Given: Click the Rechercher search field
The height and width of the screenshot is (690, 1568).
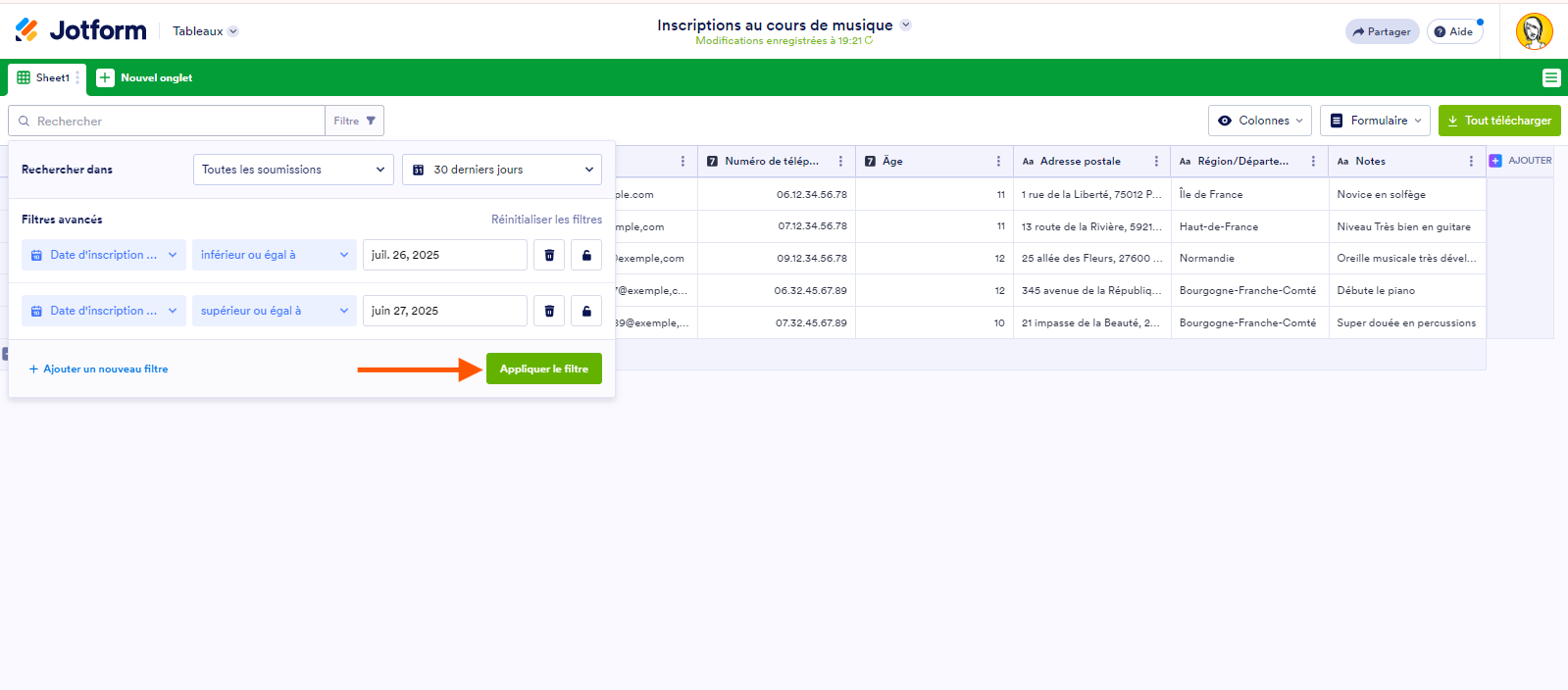Looking at the screenshot, I should 167,121.
